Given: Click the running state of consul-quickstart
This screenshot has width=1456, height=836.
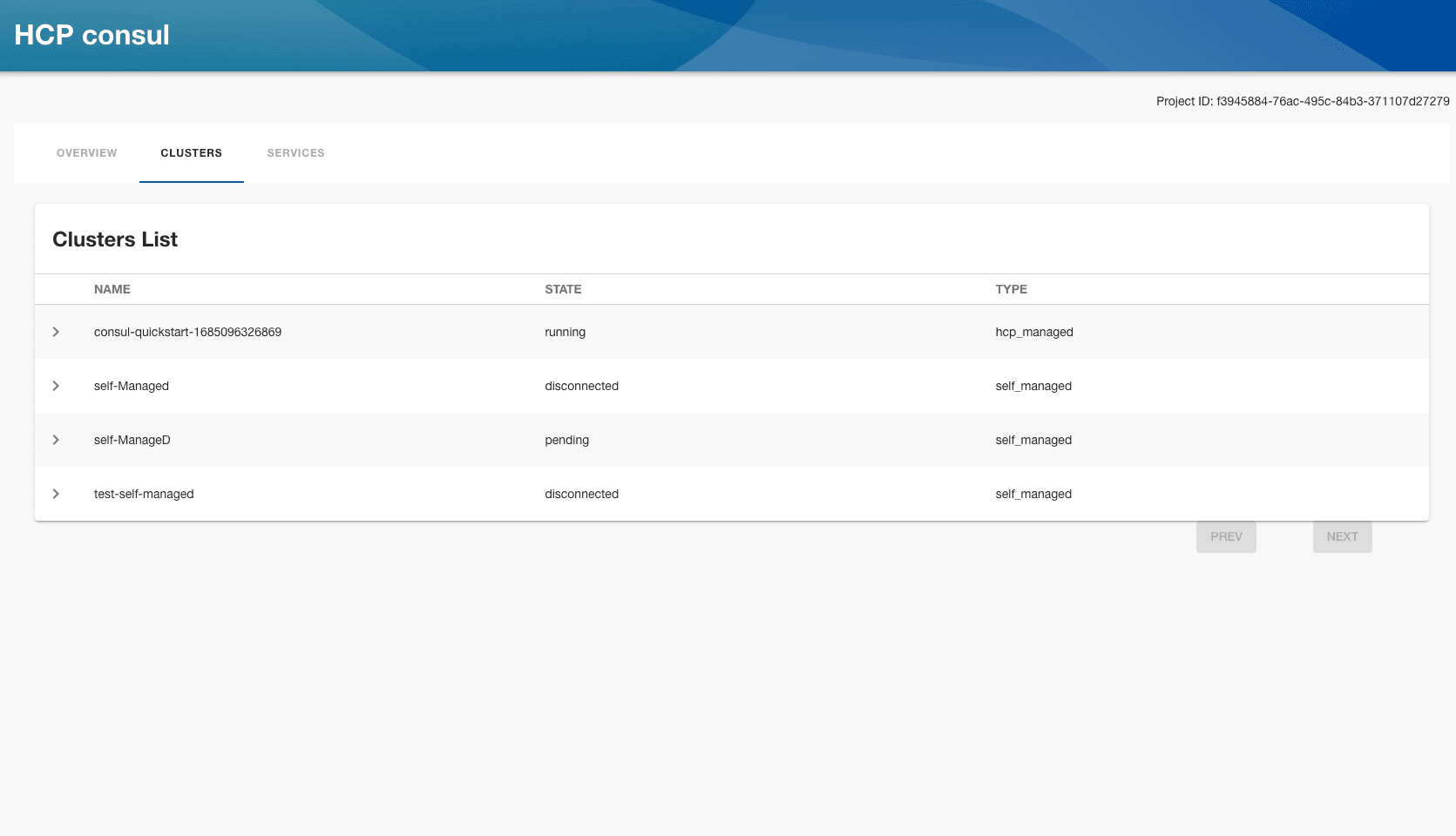Looking at the screenshot, I should tap(565, 332).
